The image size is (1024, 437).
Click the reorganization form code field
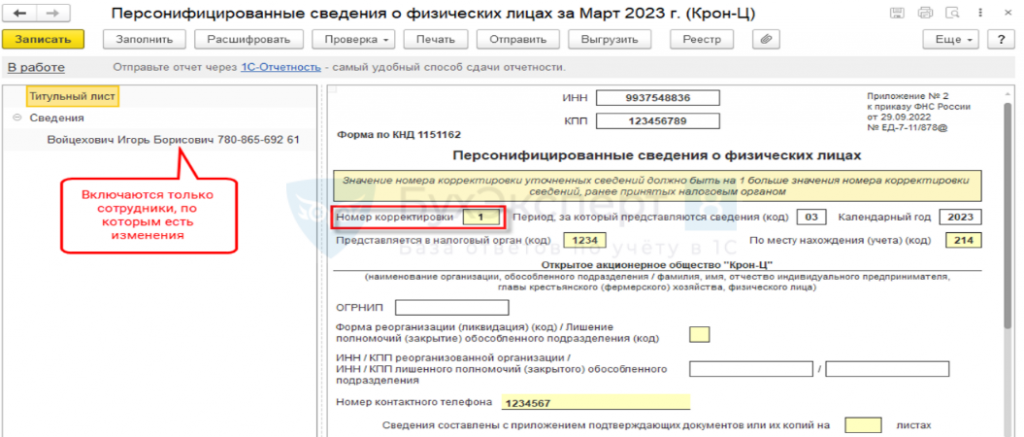[699, 334]
